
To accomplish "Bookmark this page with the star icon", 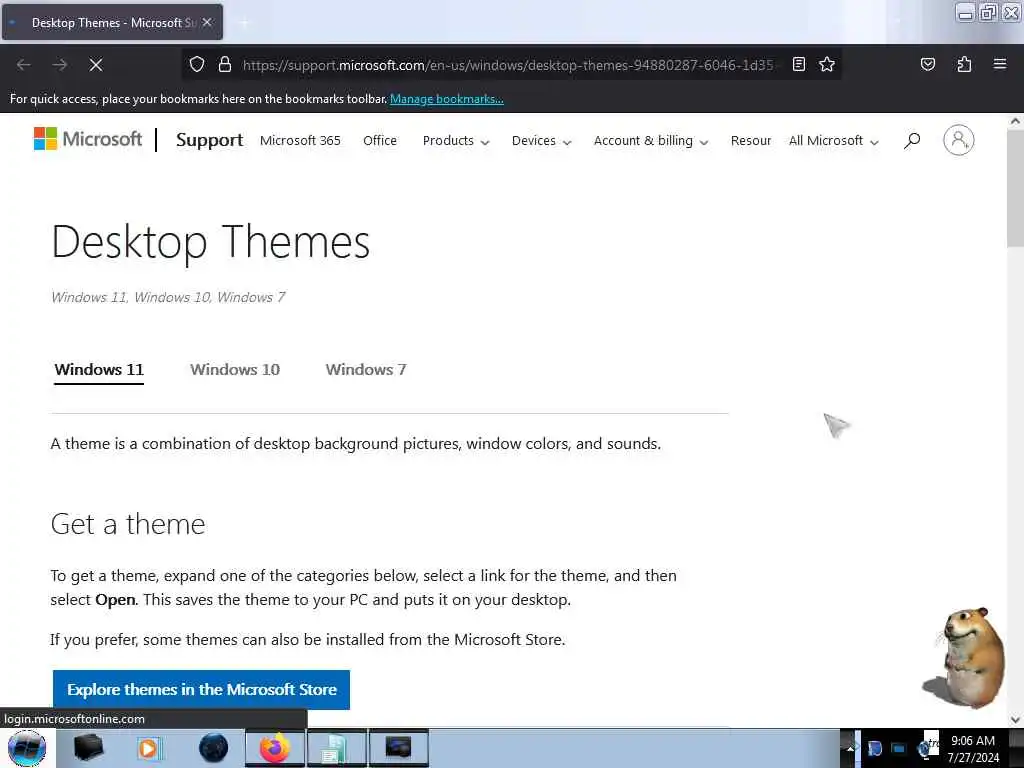I will point(827,64).
